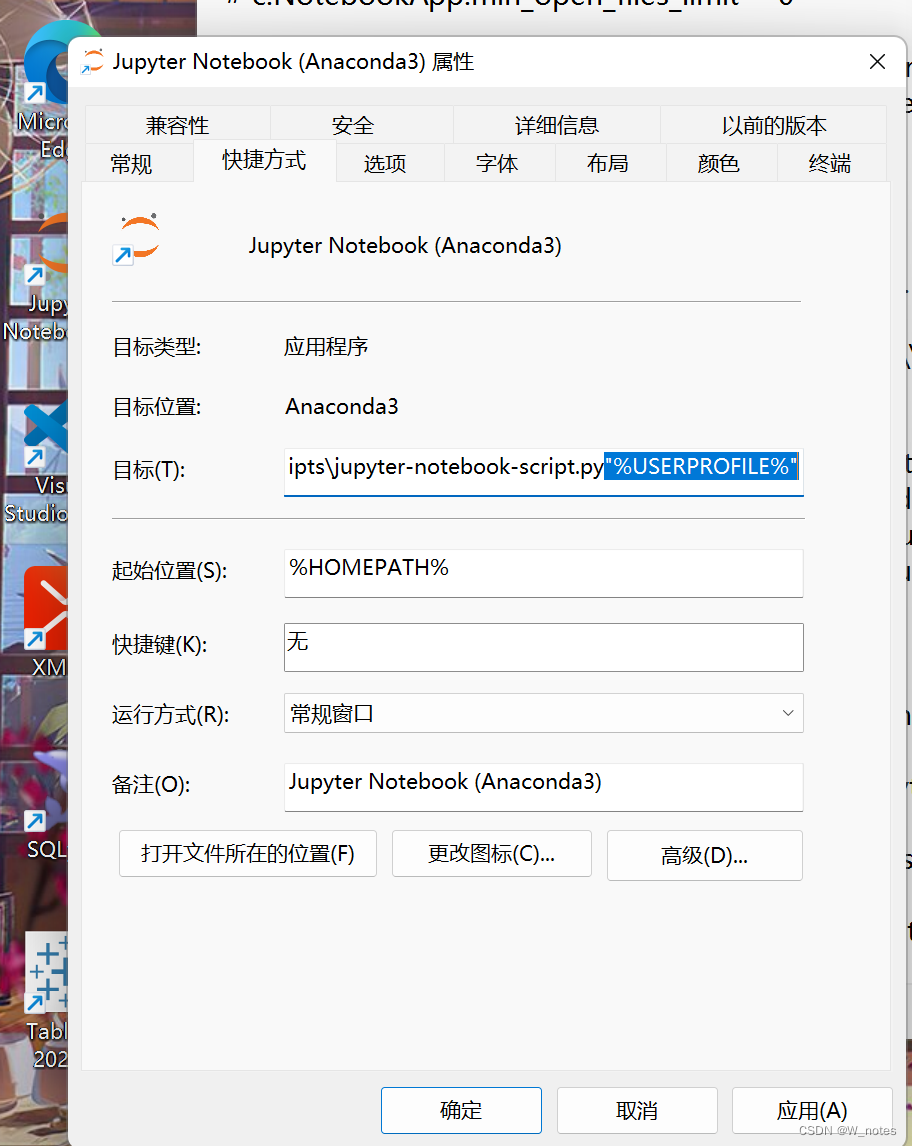This screenshot has width=912, height=1146.
Task: Switch to the 颜色 tab
Action: coord(718,163)
